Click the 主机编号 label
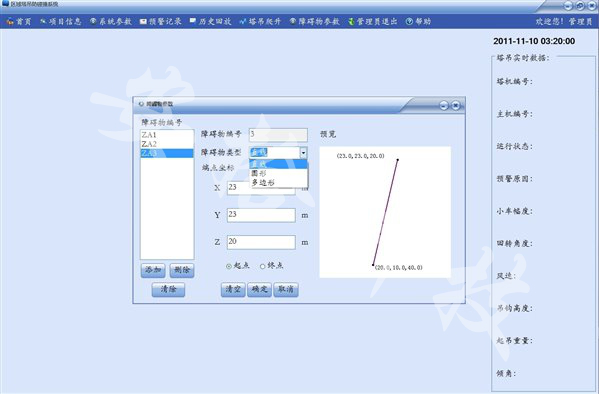599x394 pixels. (514, 114)
